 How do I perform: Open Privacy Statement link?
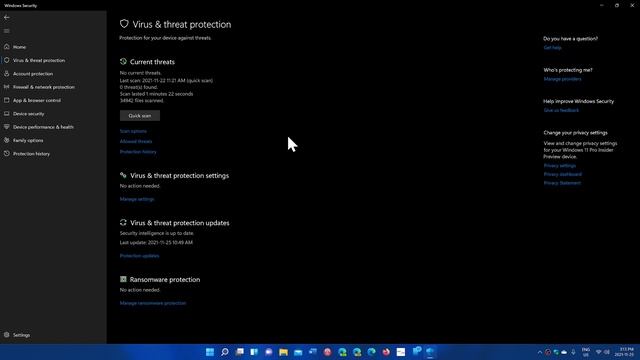click(x=562, y=183)
